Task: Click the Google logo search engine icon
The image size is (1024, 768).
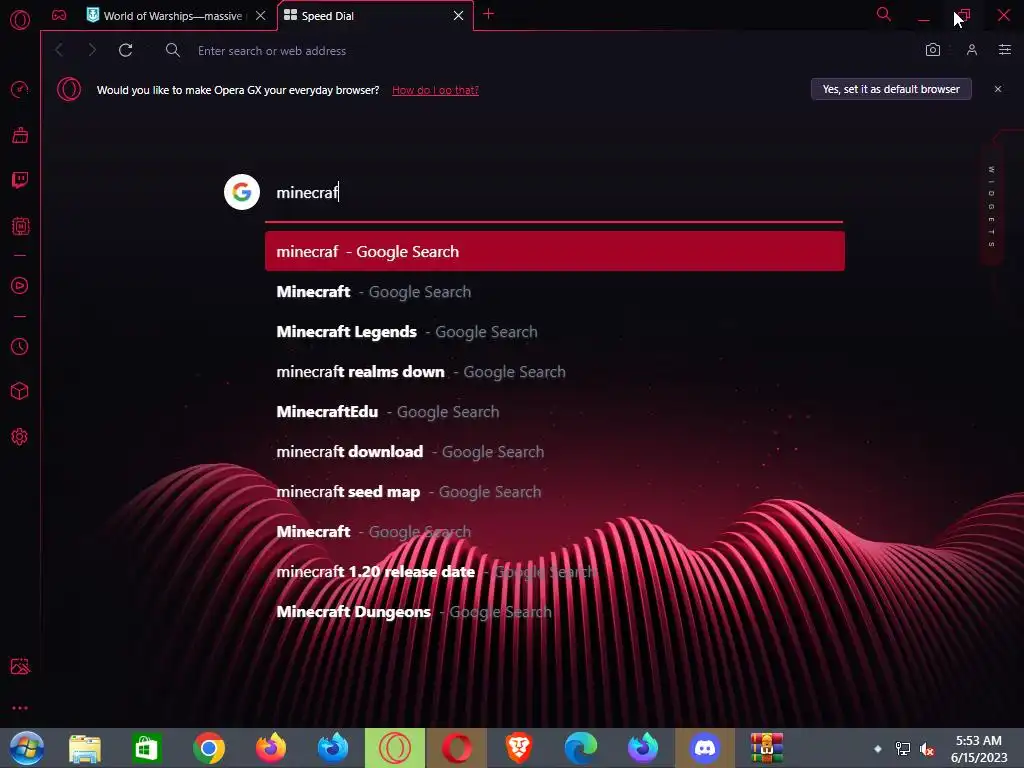Action: 242,192
